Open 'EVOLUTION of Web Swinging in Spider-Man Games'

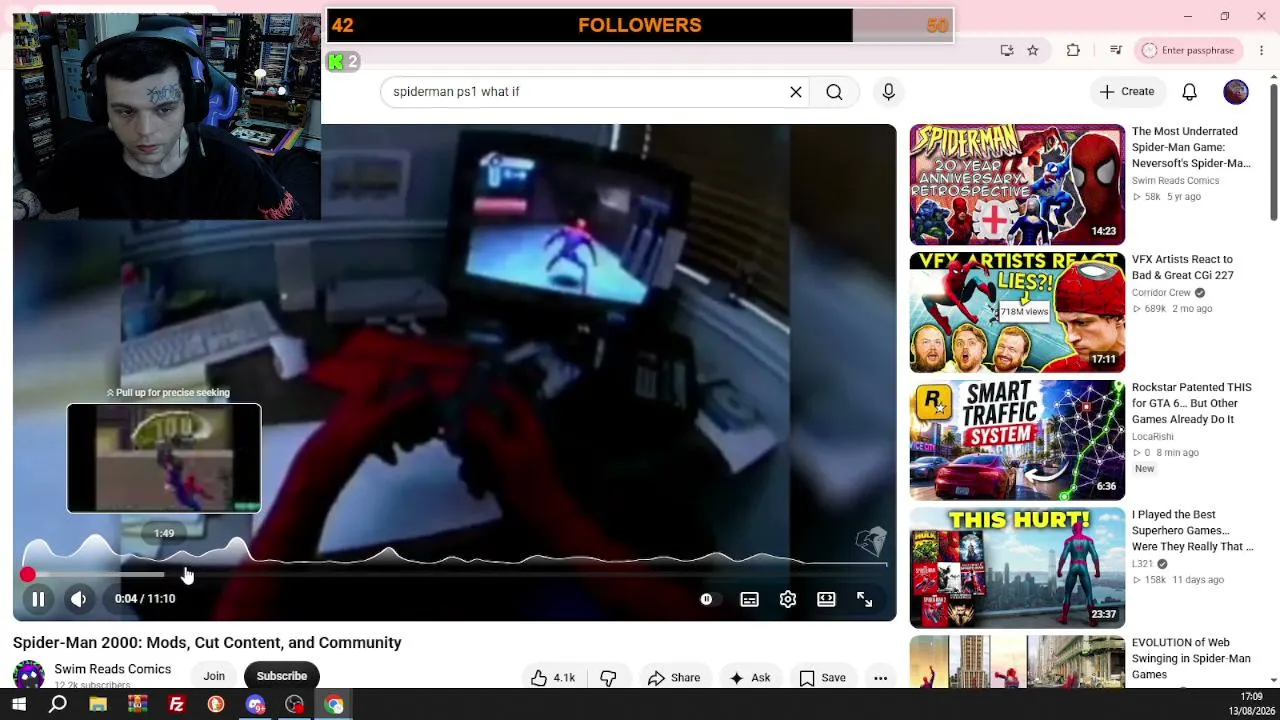tap(1191, 659)
